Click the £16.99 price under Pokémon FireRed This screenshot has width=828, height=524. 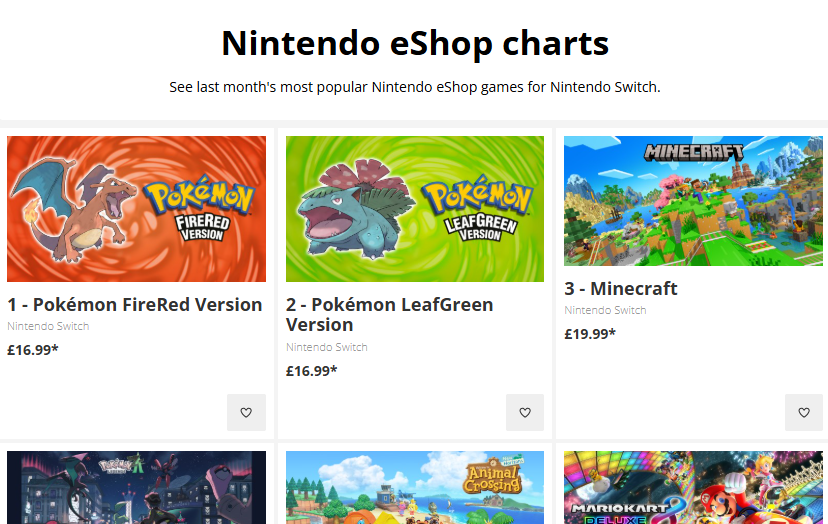33,350
